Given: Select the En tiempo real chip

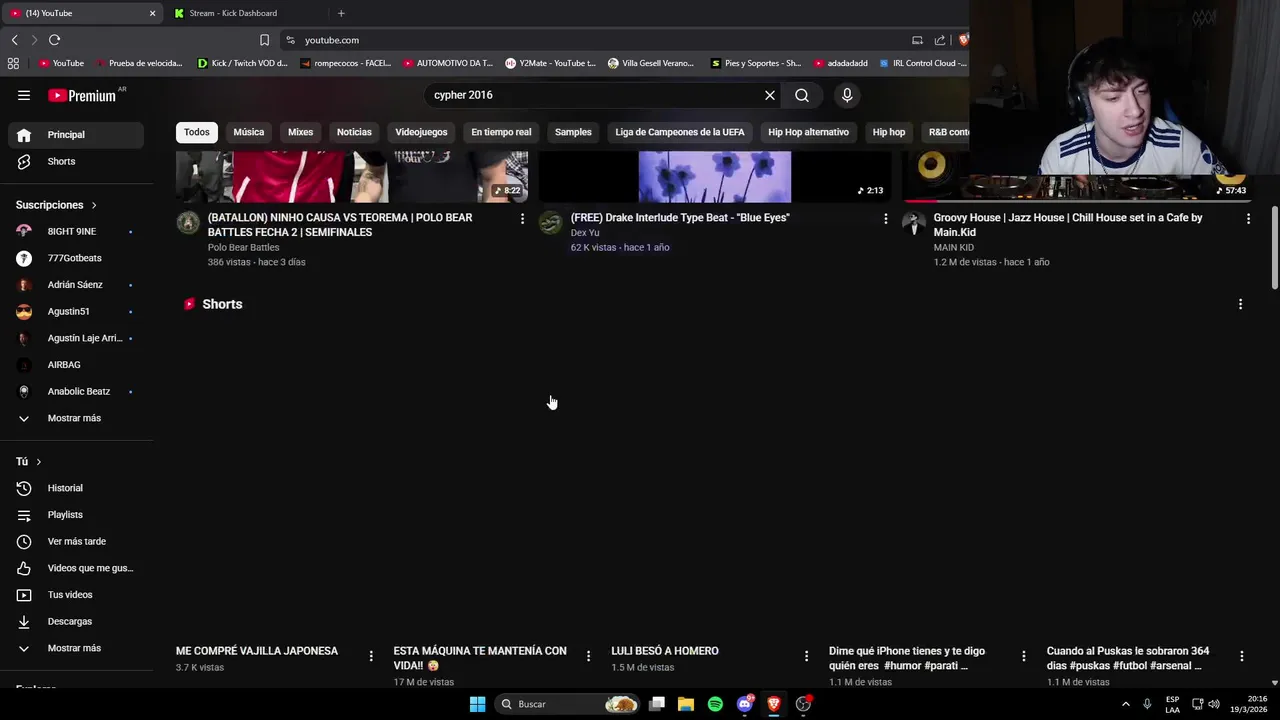Looking at the screenshot, I should 501,132.
